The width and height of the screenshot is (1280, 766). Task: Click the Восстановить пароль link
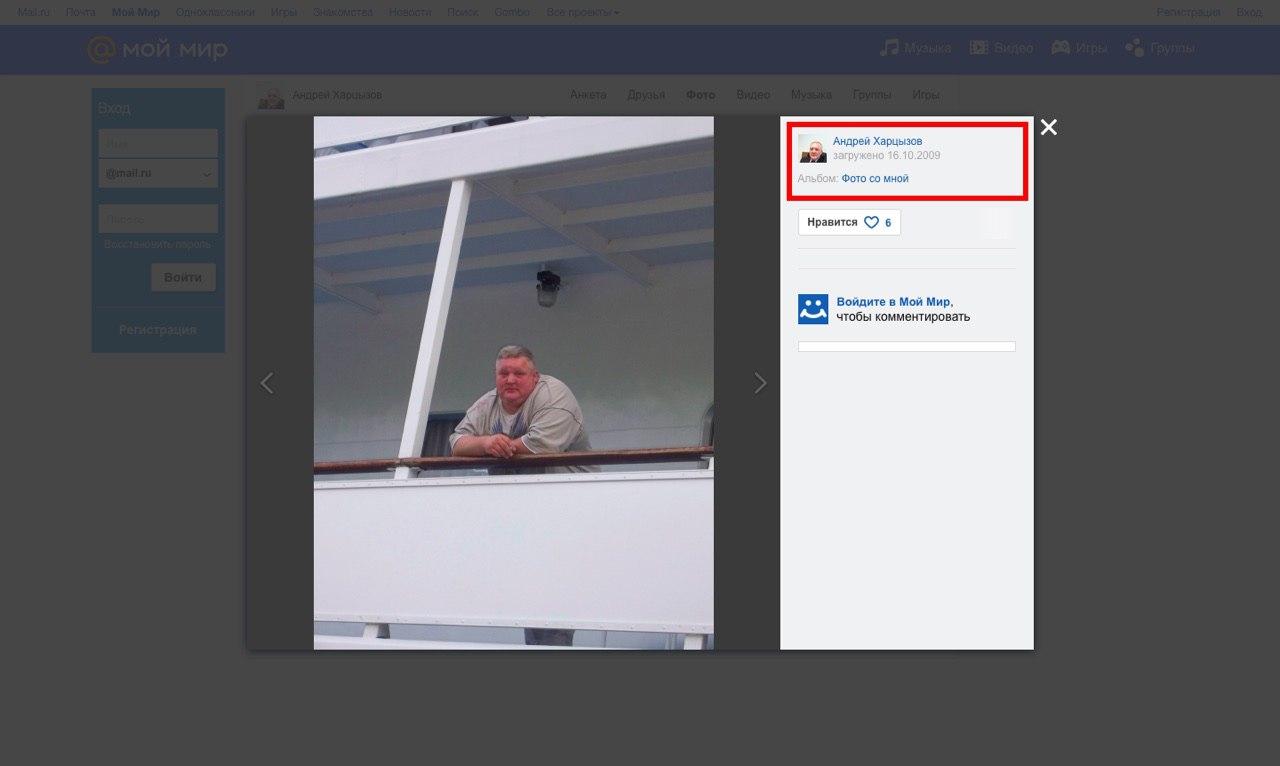tap(158, 245)
